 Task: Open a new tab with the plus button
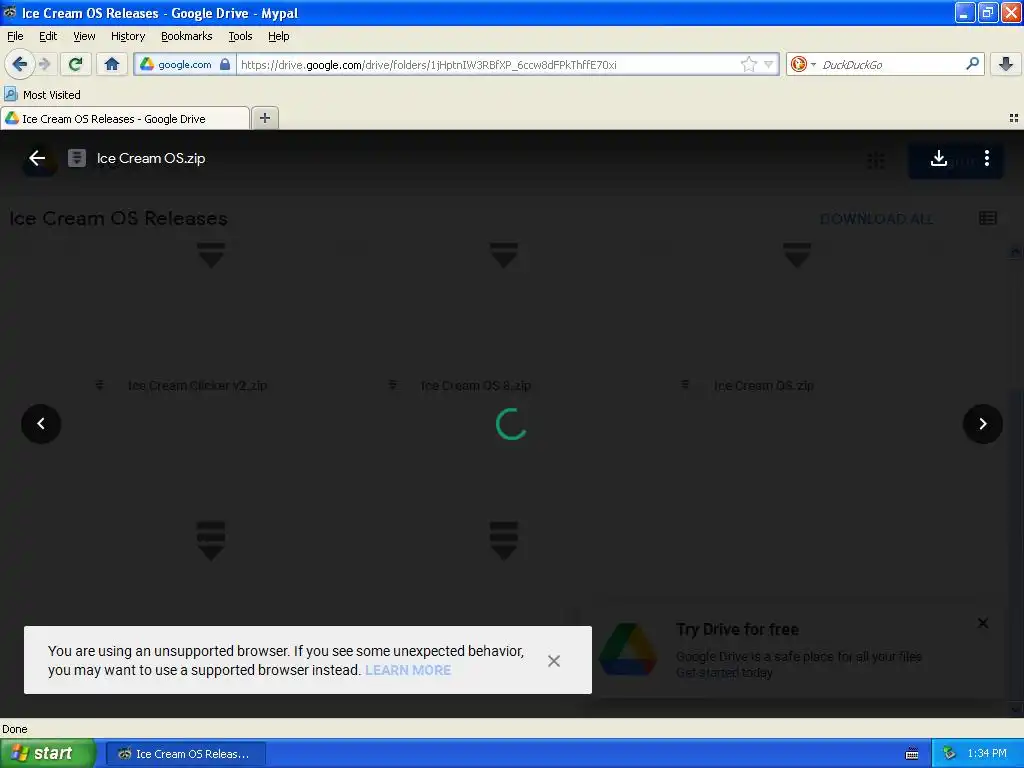pyautogui.click(x=264, y=118)
